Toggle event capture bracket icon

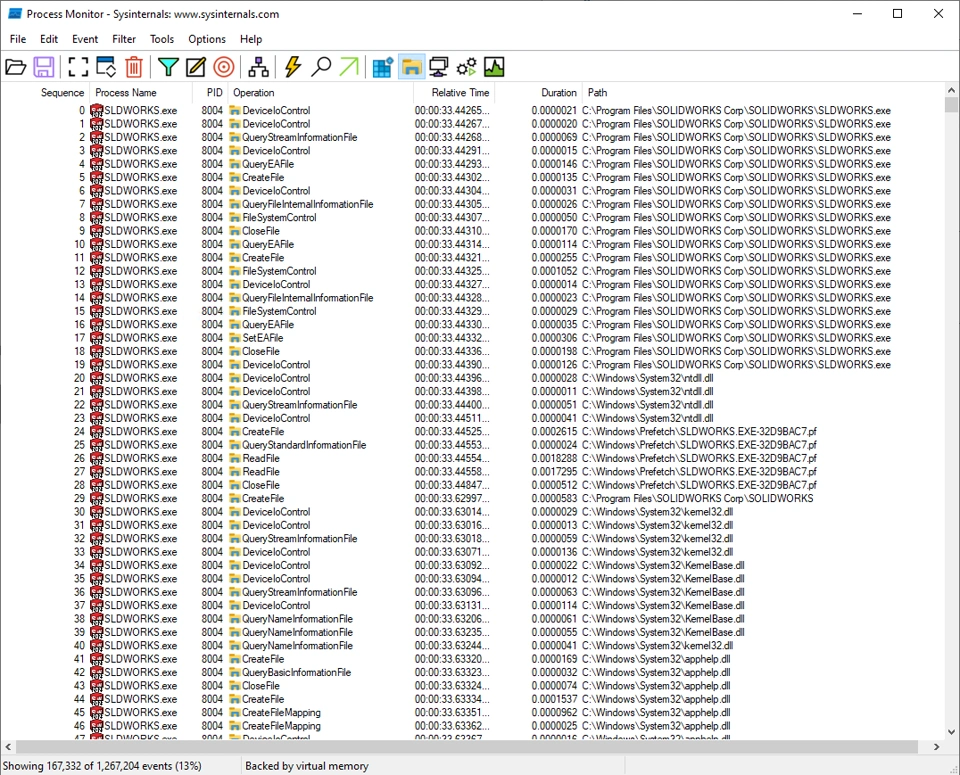tap(78, 67)
